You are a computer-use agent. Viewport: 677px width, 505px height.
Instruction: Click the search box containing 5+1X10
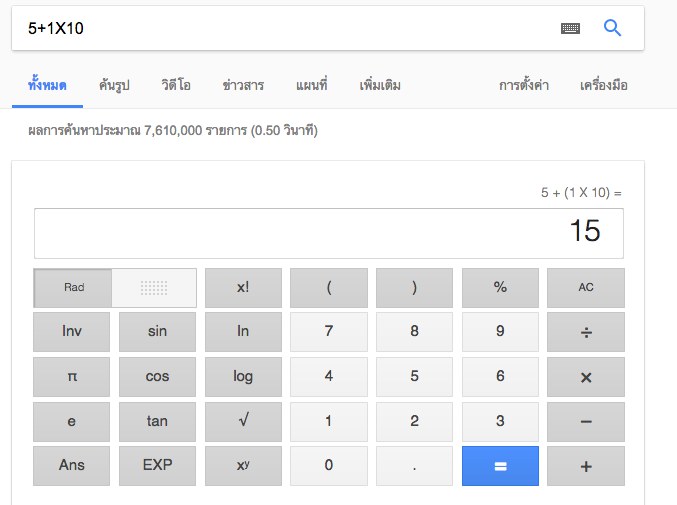click(280, 29)
